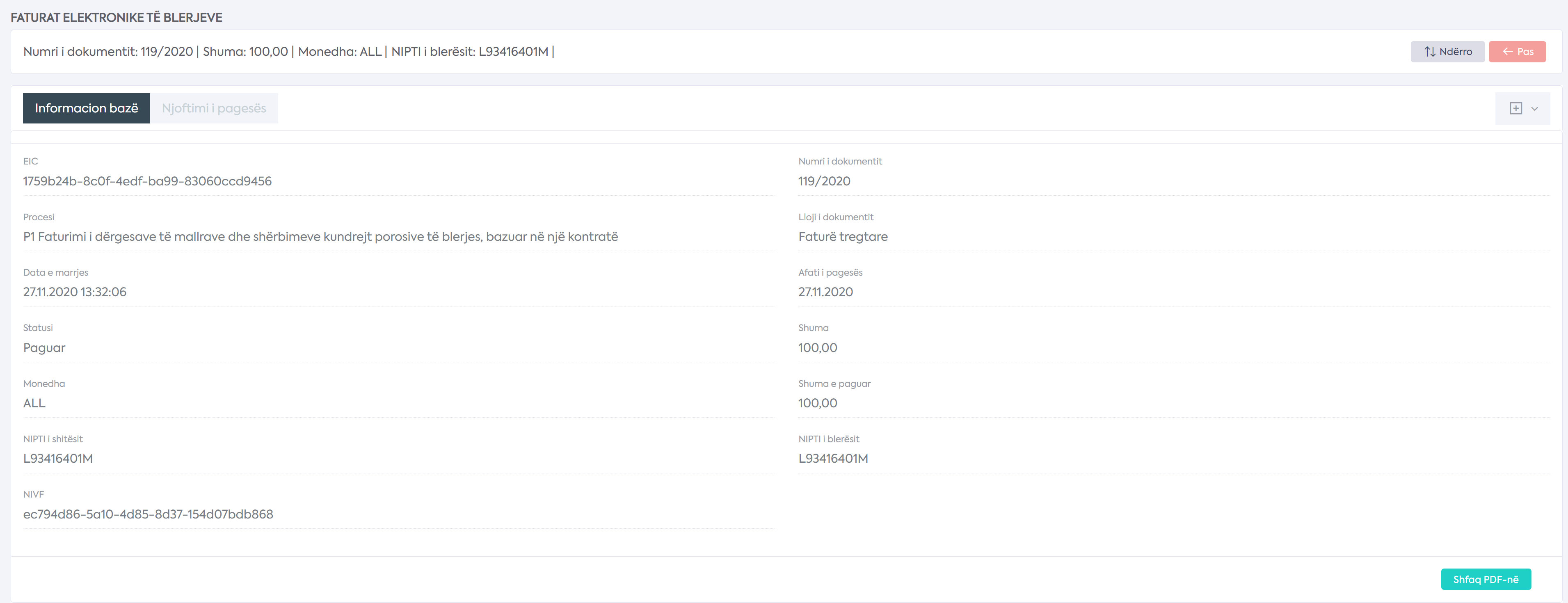Click the Shuma e paguar value 100,00
The height and width of the screenshot is (603, 1568).
[818, 403]
